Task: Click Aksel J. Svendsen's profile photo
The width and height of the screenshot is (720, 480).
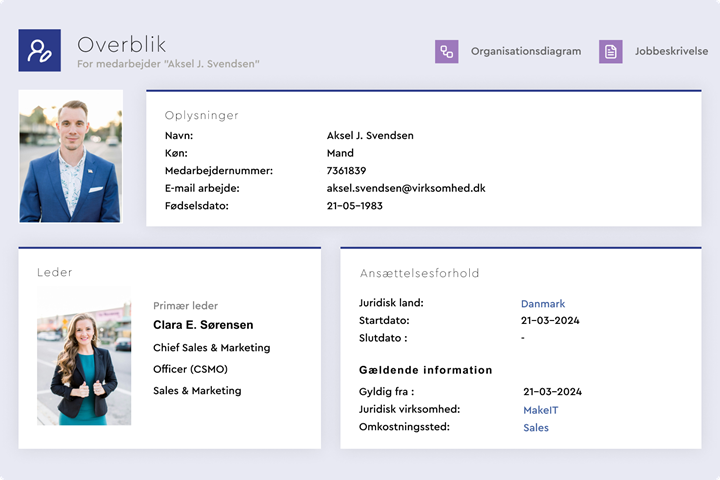Action: click(x=70, y=156)
